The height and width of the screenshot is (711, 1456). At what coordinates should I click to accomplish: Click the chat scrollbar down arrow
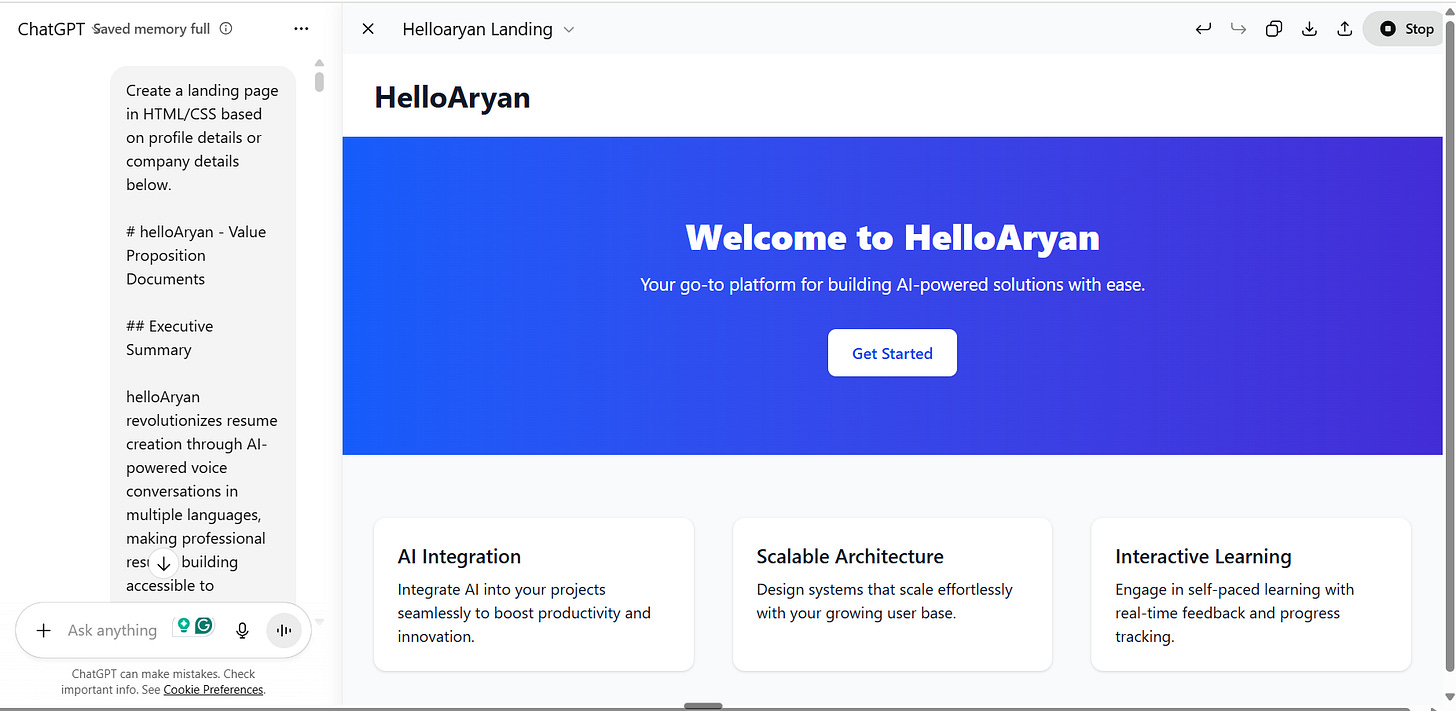tap(319, 621)
